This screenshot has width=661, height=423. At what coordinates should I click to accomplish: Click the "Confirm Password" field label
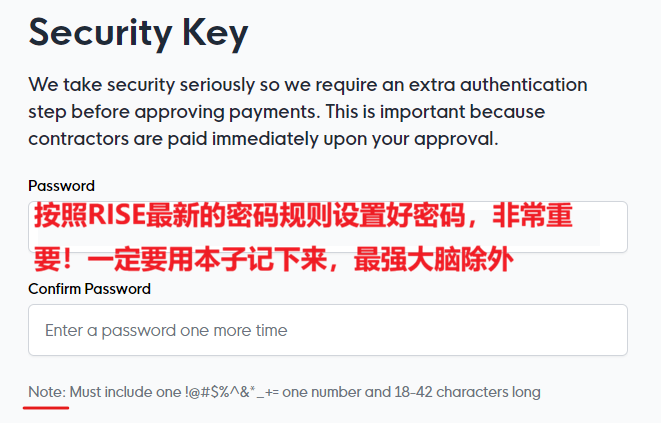coord(89,289)
